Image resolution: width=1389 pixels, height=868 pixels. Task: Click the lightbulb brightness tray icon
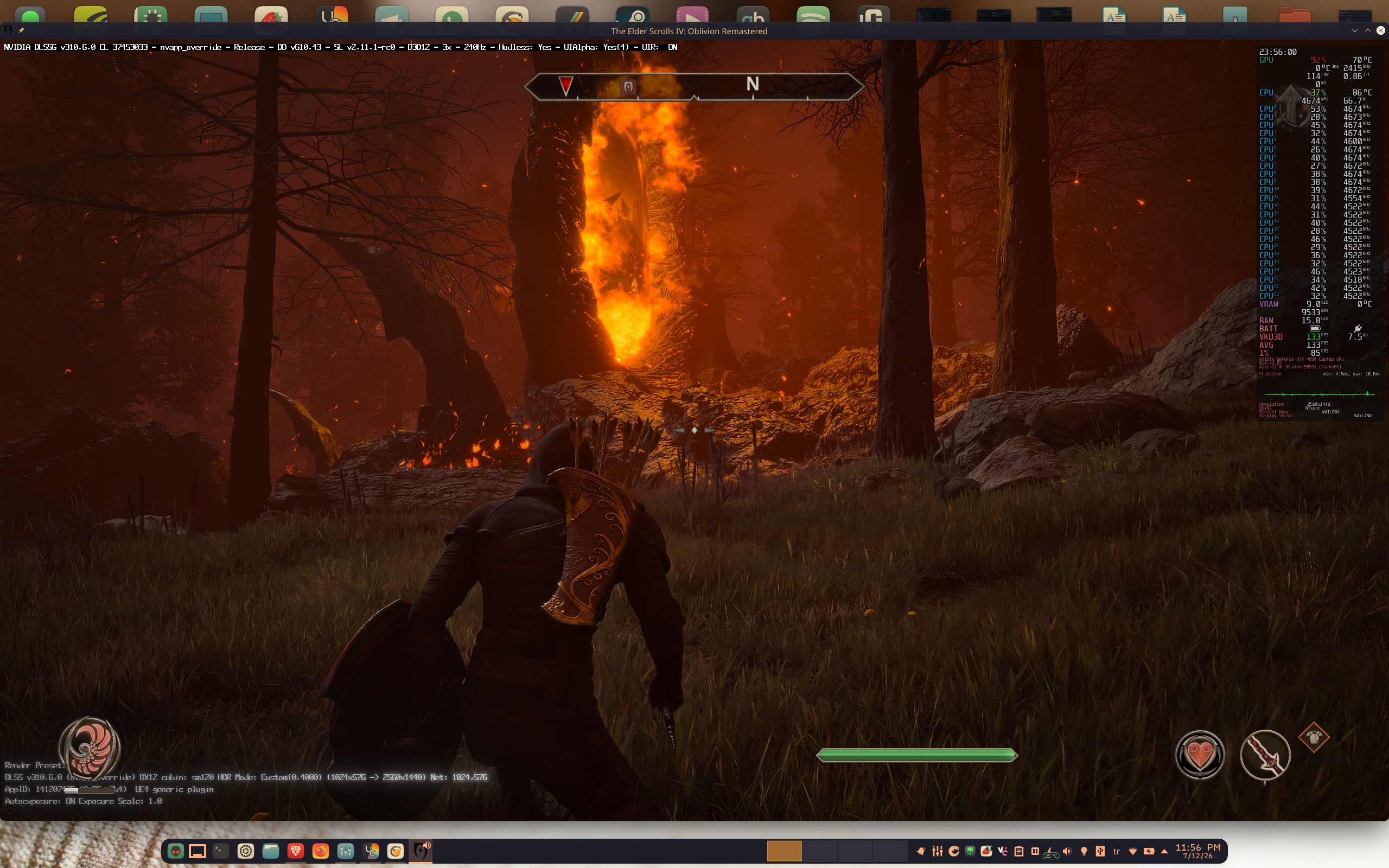click(x=1084, y=851)
